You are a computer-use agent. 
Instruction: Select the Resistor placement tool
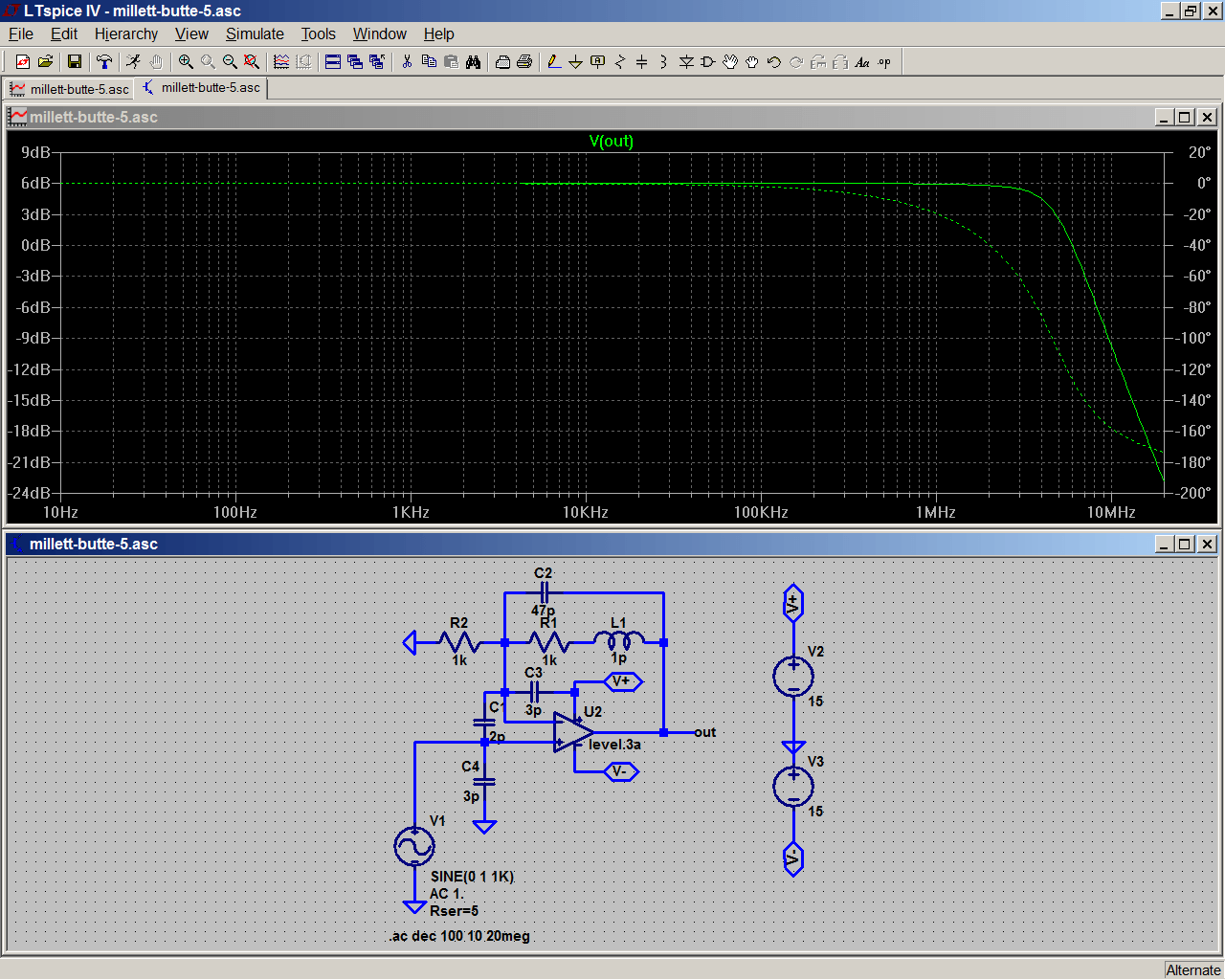(620, 62)
